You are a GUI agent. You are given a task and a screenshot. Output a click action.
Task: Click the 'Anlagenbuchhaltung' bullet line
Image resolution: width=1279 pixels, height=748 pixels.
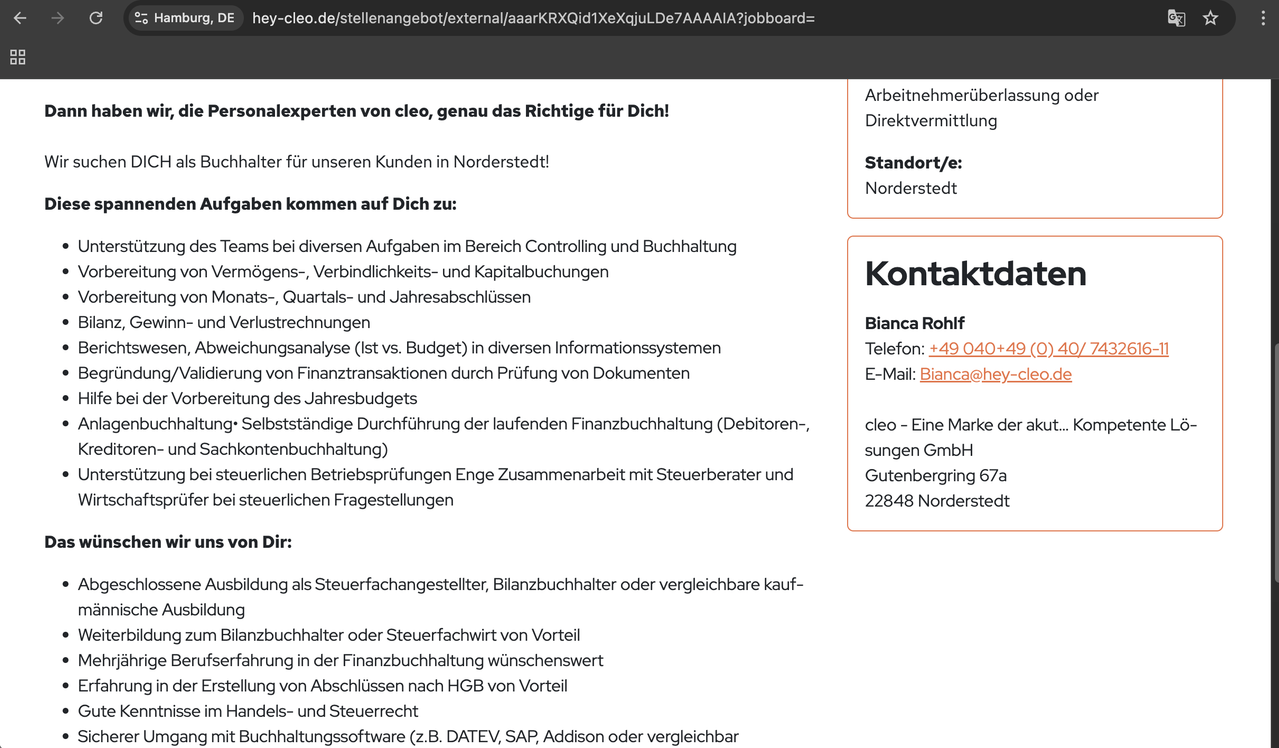pyautogui.click(x=444, y=437)
